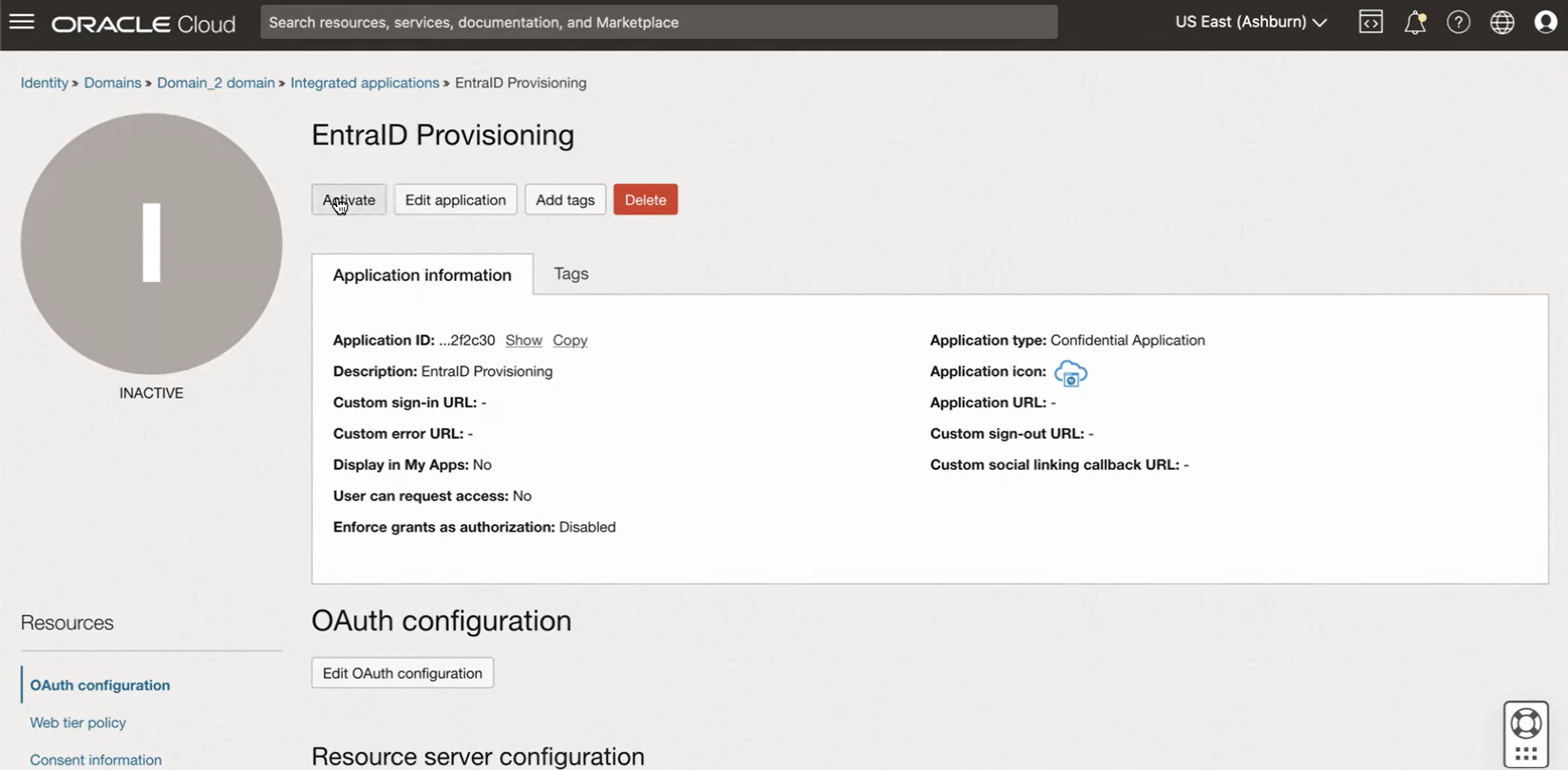Click the application cloud icon
This screenshot has width=1568, height=770.
point(1070,373)
